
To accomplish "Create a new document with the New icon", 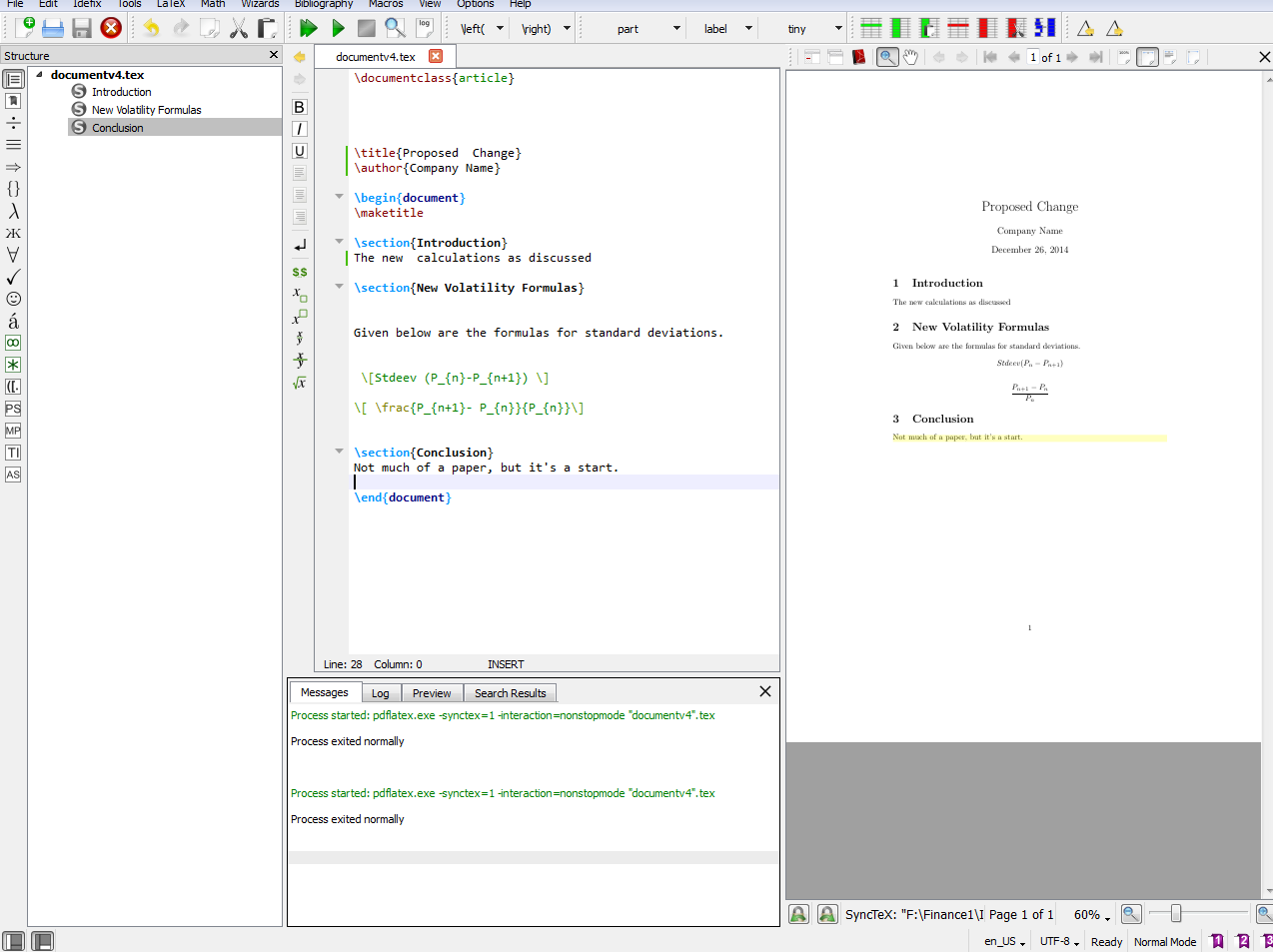I will (x=24, y=28).
